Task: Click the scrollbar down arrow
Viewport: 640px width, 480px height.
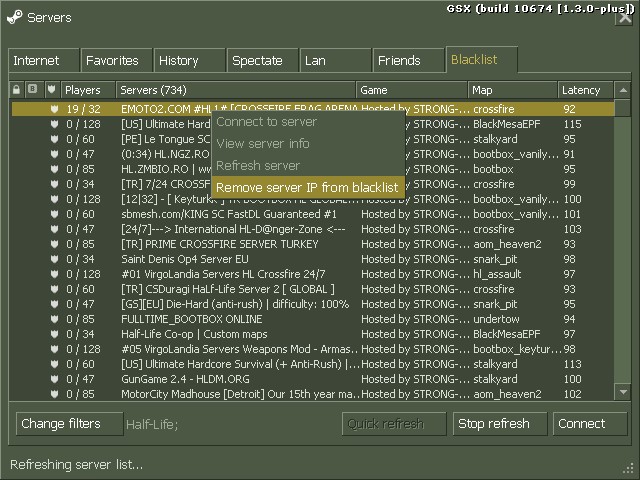Action: (623, 392)
